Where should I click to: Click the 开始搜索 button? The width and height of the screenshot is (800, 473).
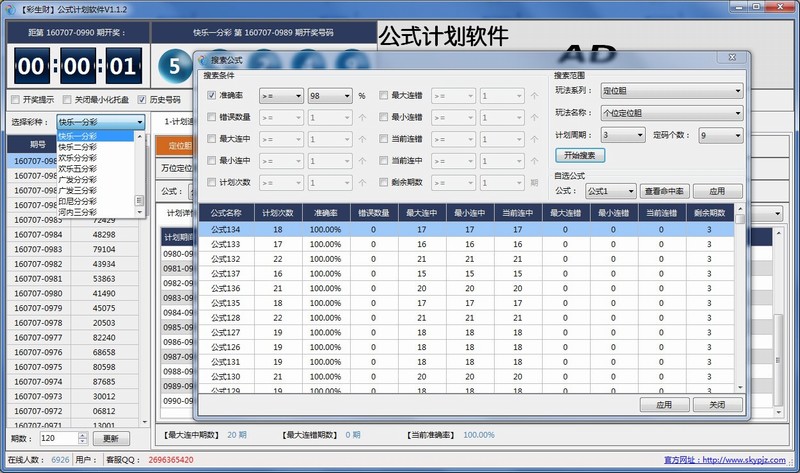point(580,155)
